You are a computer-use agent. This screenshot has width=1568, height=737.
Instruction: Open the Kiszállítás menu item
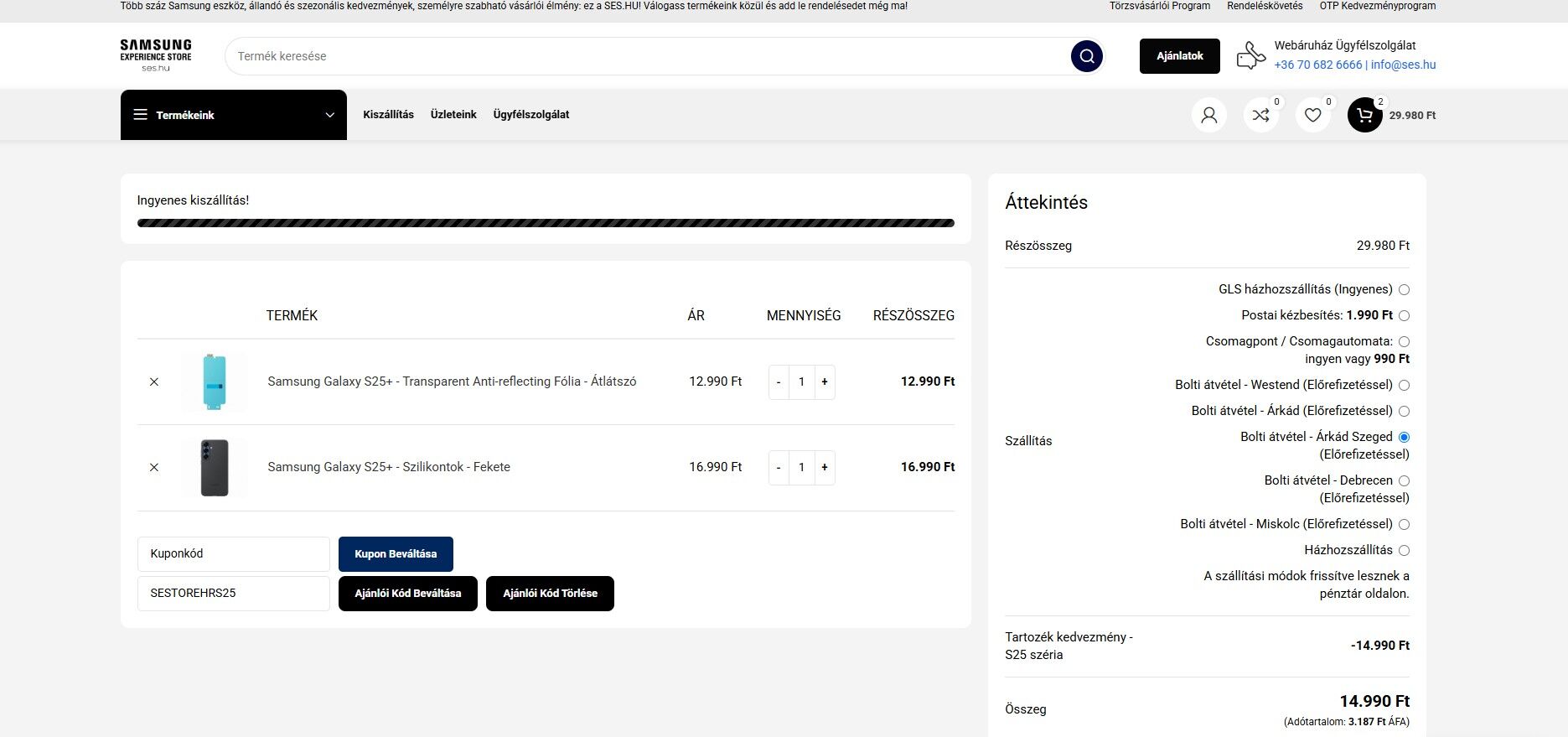coord(388,115)
